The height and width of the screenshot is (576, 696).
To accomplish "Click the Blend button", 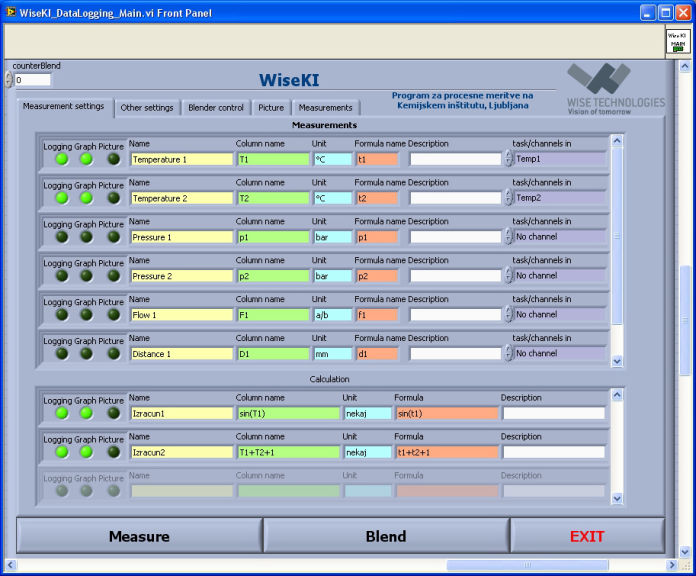I will coord(386,536).
